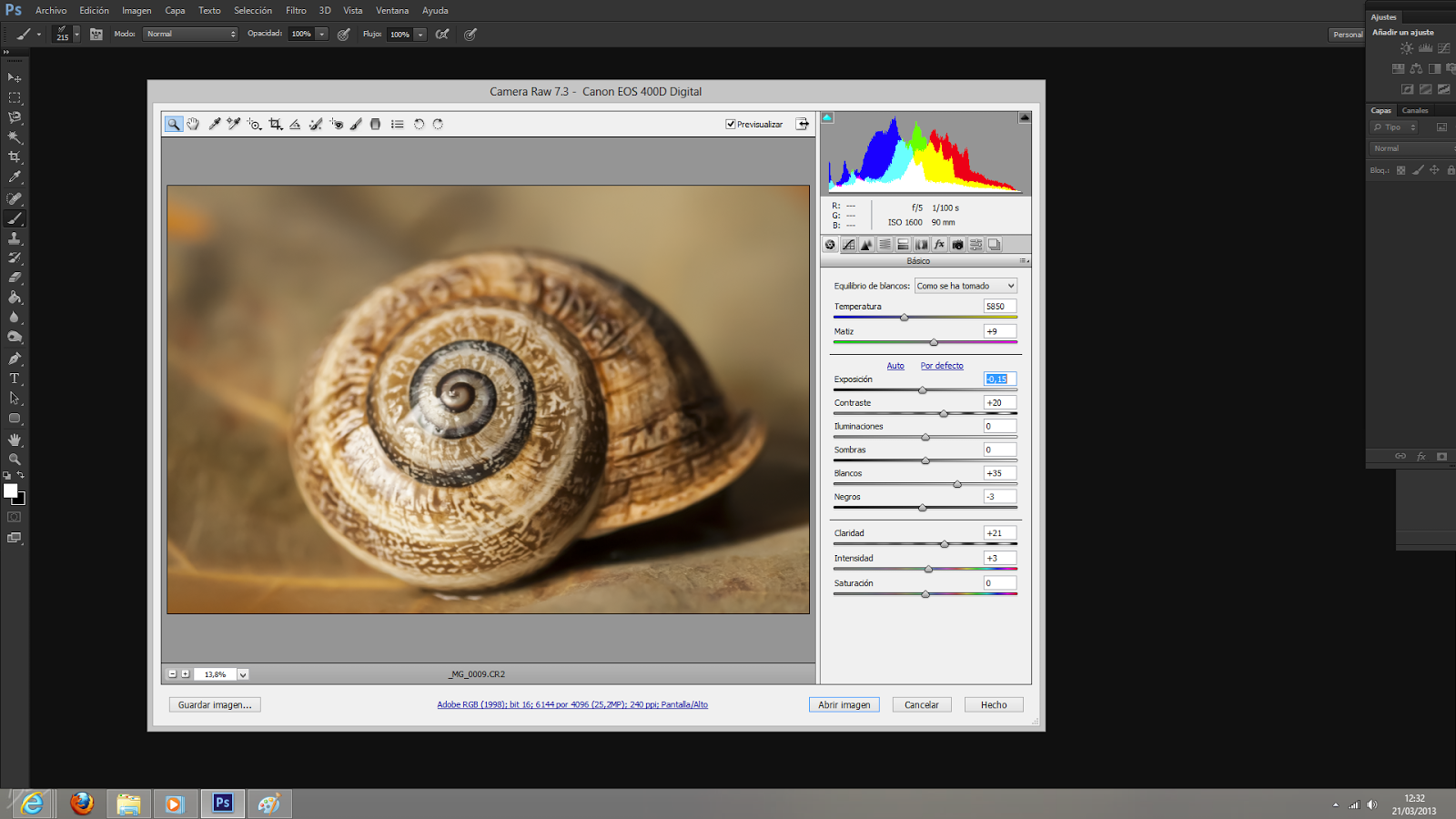Click the Cancelar button

(922, 704)
